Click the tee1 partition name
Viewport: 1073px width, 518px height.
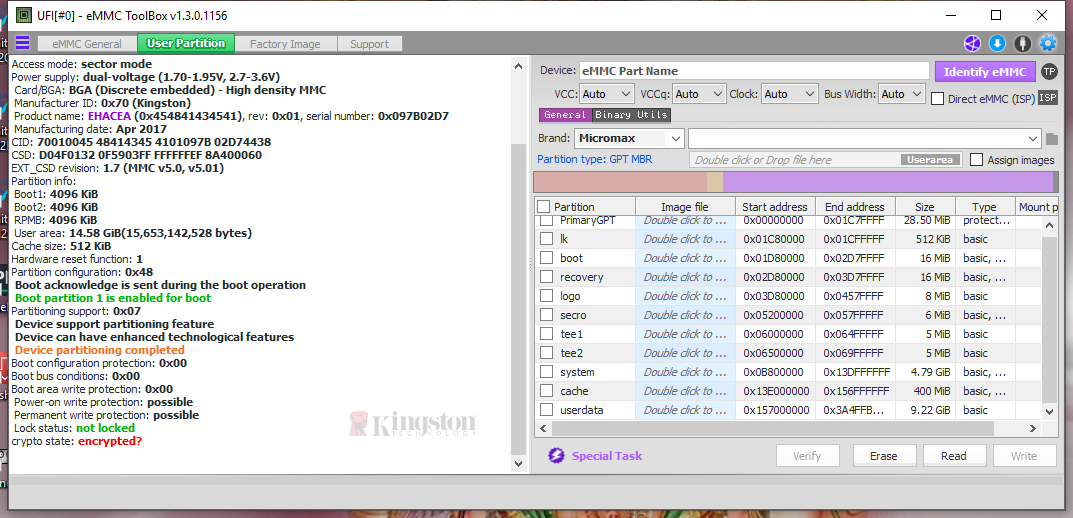571,334
